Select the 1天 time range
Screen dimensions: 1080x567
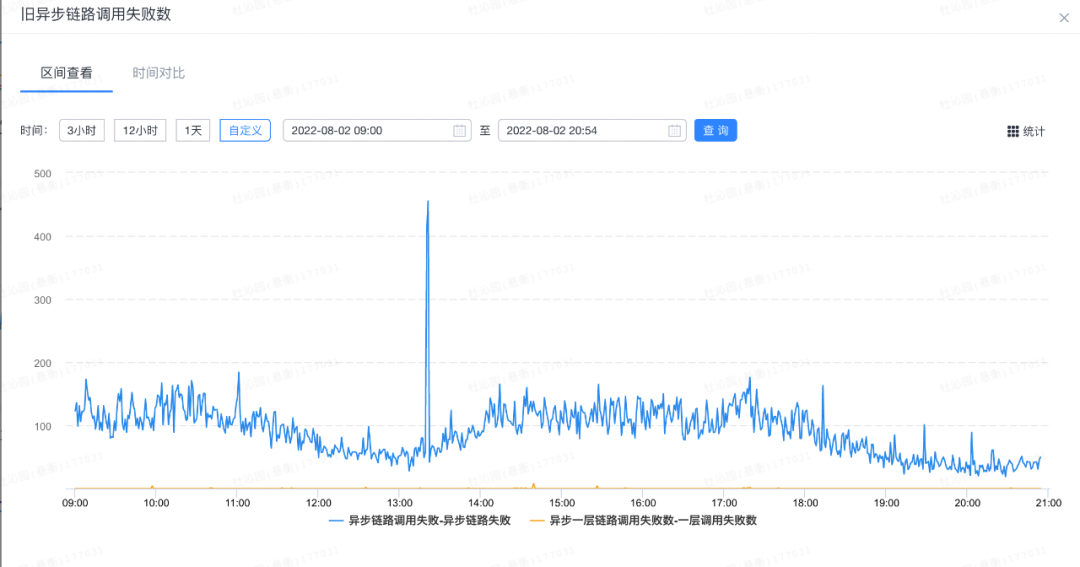coord(193,131)
